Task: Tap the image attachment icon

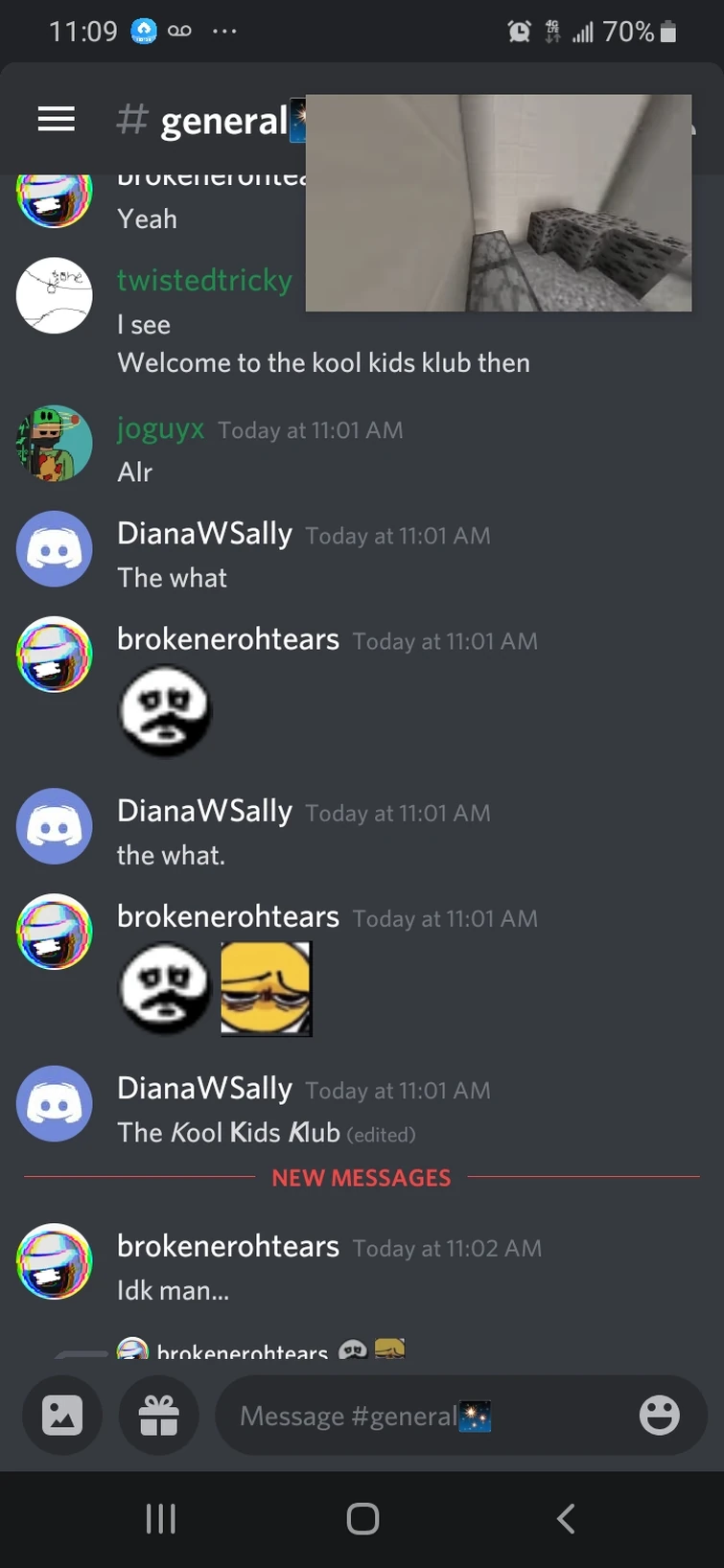Action: [x=62, y=1416]
